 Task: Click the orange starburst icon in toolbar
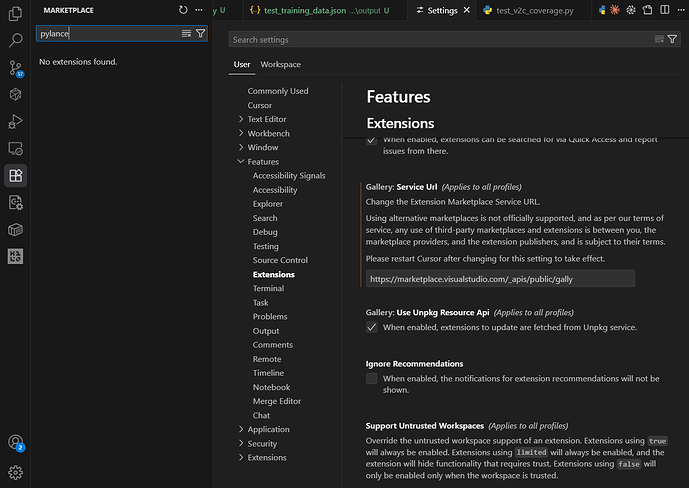click(615, 10)
